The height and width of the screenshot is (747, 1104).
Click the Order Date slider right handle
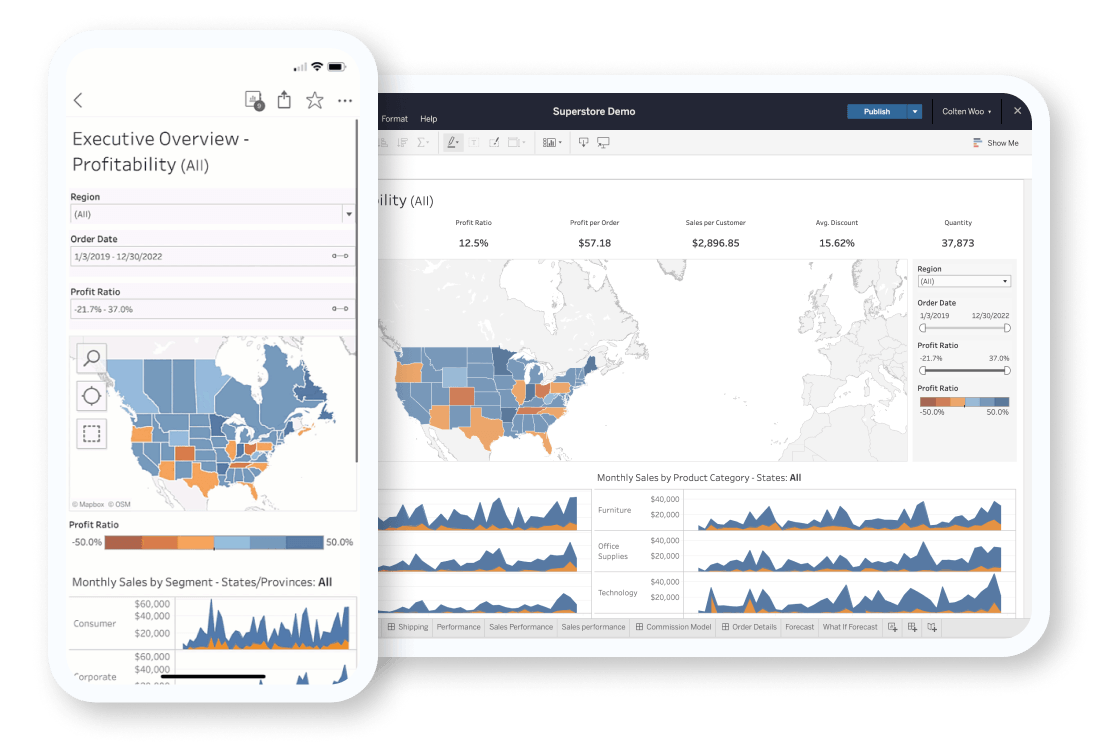click(1007, 328)
